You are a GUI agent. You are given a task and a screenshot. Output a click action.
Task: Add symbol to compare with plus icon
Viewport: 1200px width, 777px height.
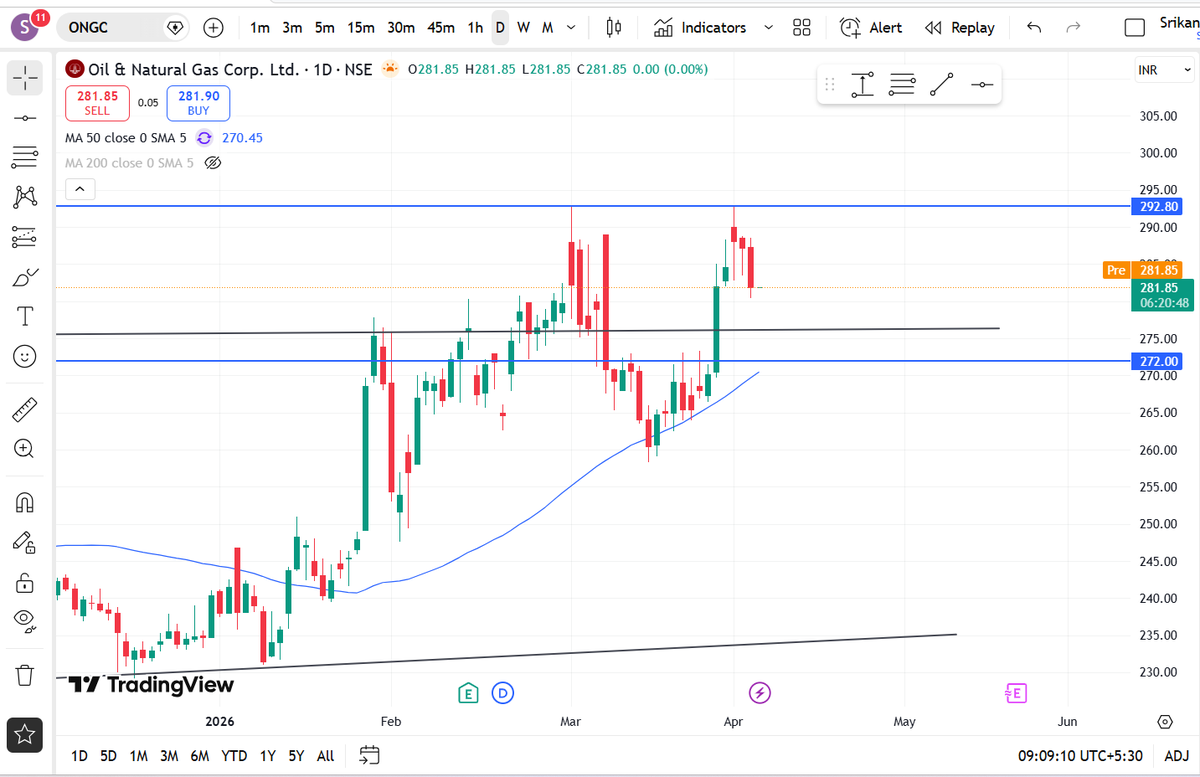[x=213, y=28]
